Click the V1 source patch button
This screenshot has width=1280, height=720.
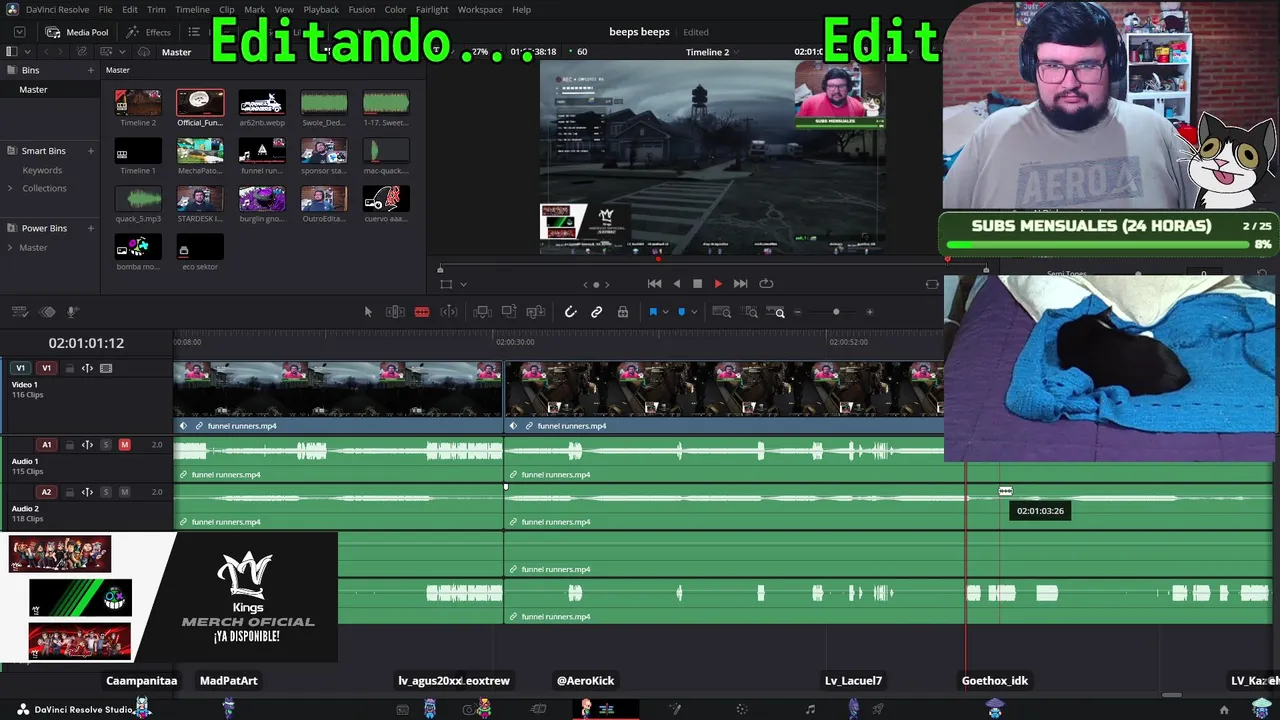click(x=20, y=368)
